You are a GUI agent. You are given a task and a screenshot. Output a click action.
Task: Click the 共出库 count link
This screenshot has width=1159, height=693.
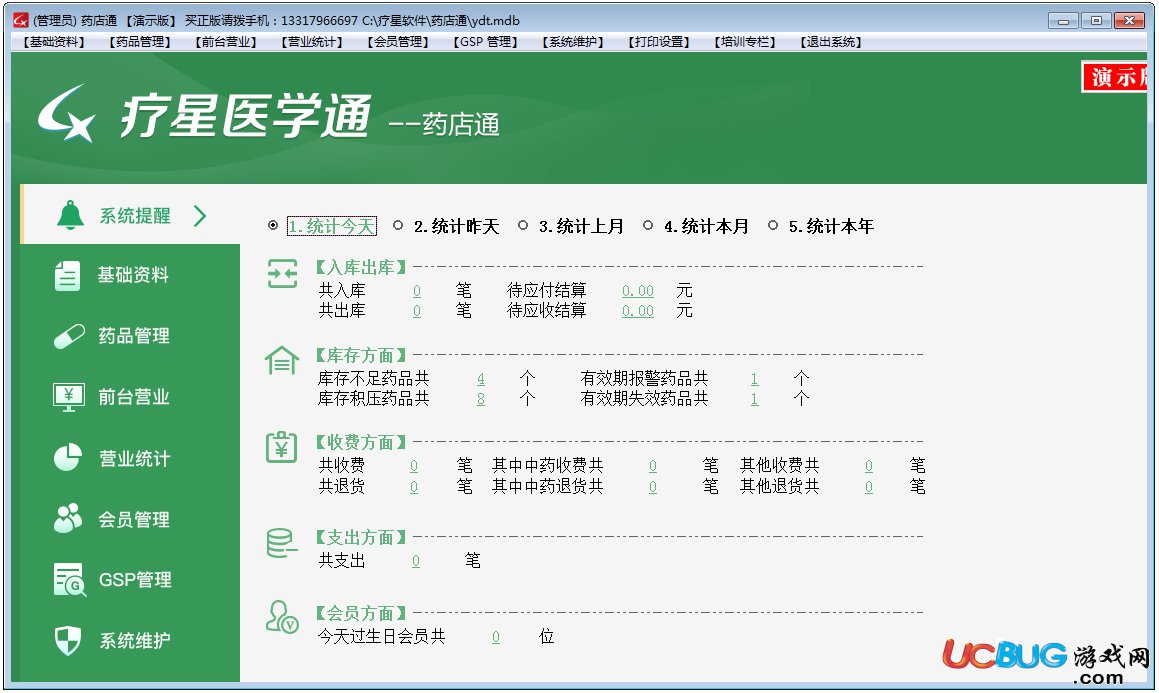coord(417,311)
